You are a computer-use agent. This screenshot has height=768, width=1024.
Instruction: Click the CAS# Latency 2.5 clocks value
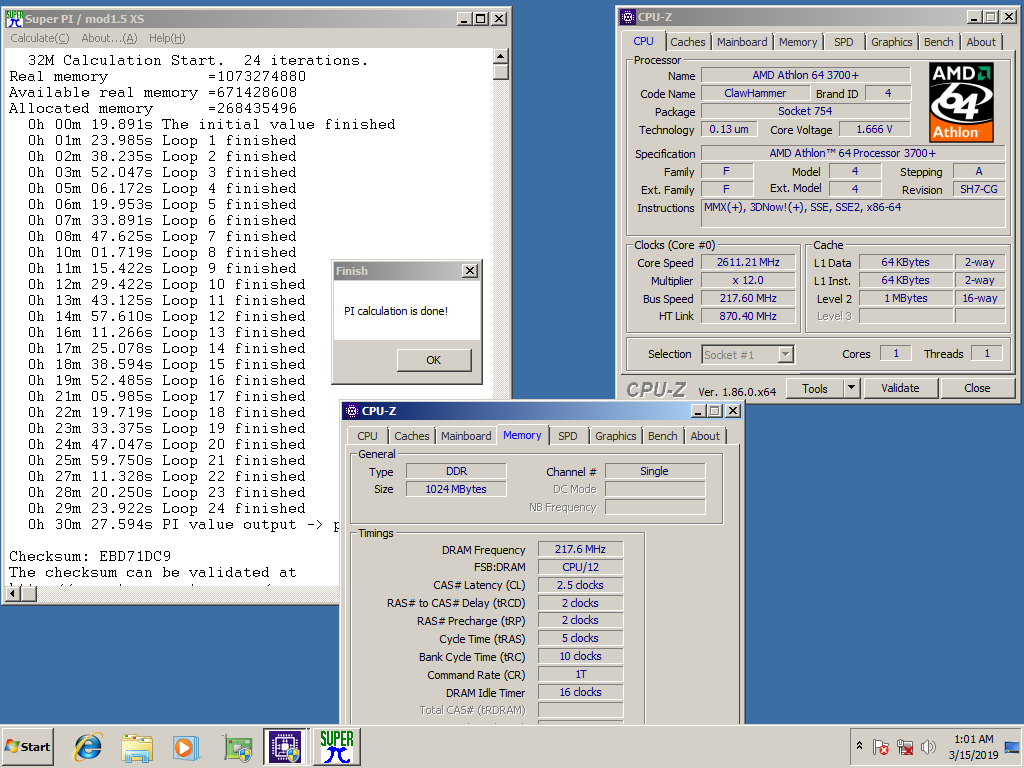tap(580, 585)
